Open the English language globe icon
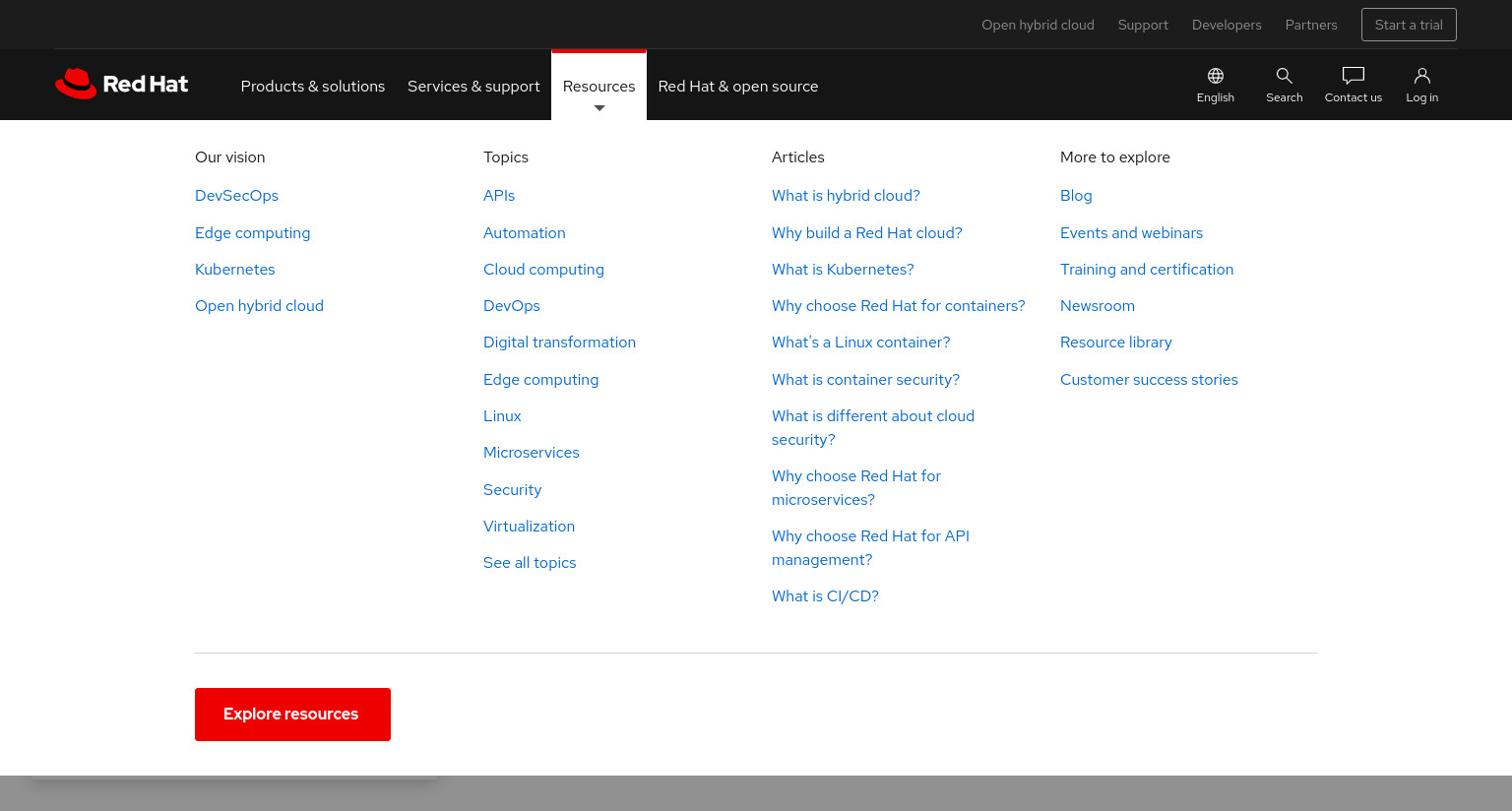 pos(1216,76)
